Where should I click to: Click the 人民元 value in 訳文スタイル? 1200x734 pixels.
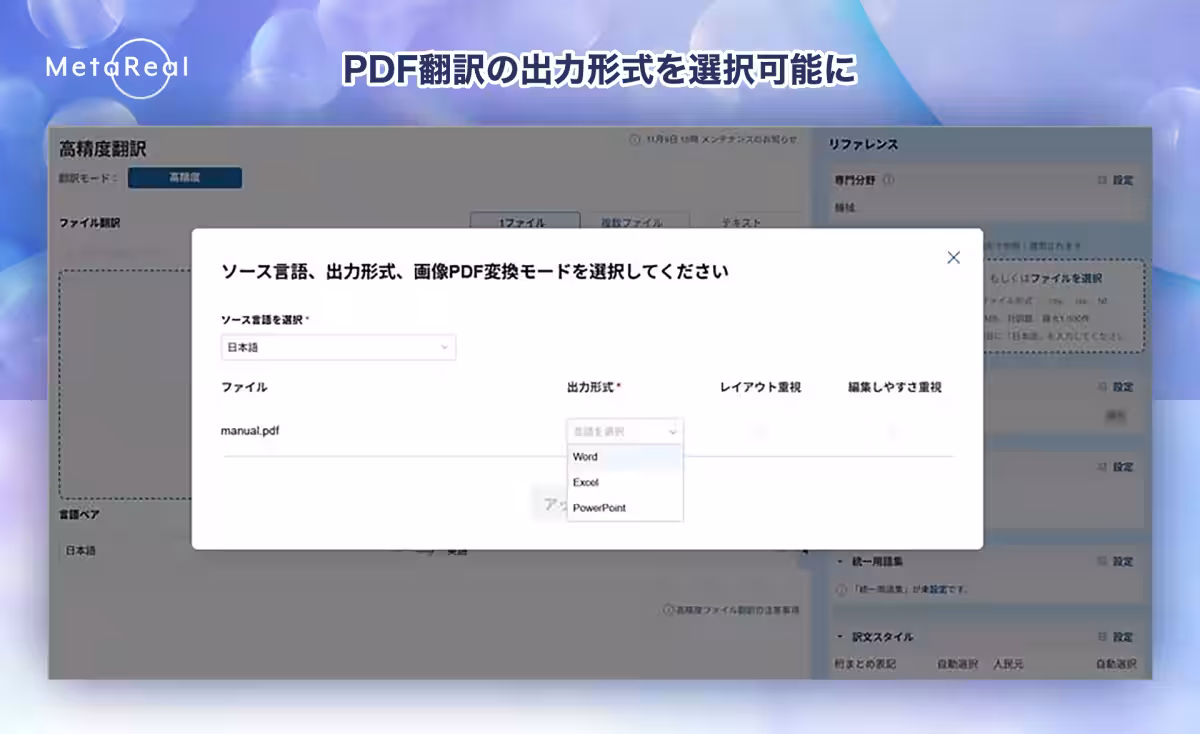click(1009, 664)
